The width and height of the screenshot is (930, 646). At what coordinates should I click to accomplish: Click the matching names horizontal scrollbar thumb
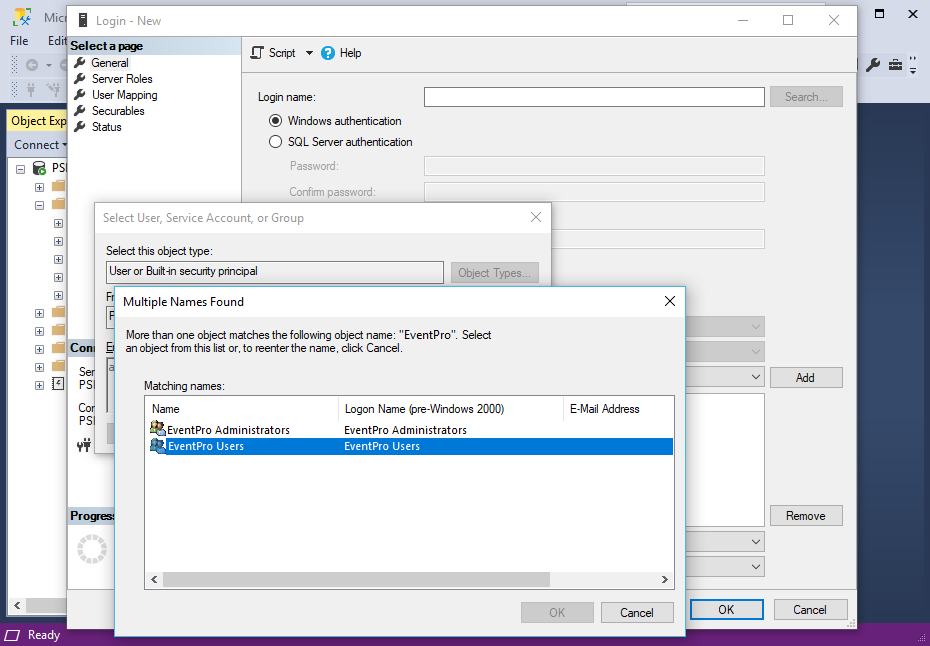356,580
